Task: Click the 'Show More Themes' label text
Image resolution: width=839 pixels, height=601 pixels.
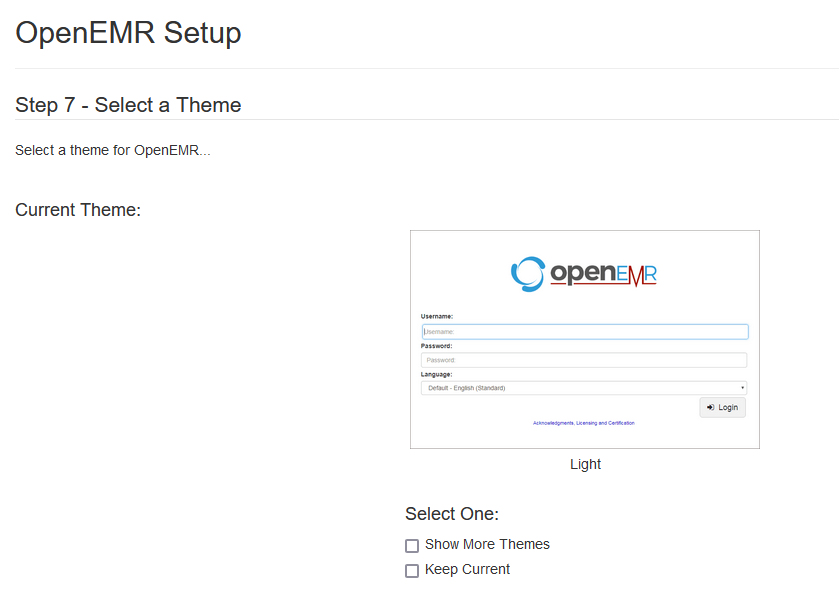Action: (487, 545)
